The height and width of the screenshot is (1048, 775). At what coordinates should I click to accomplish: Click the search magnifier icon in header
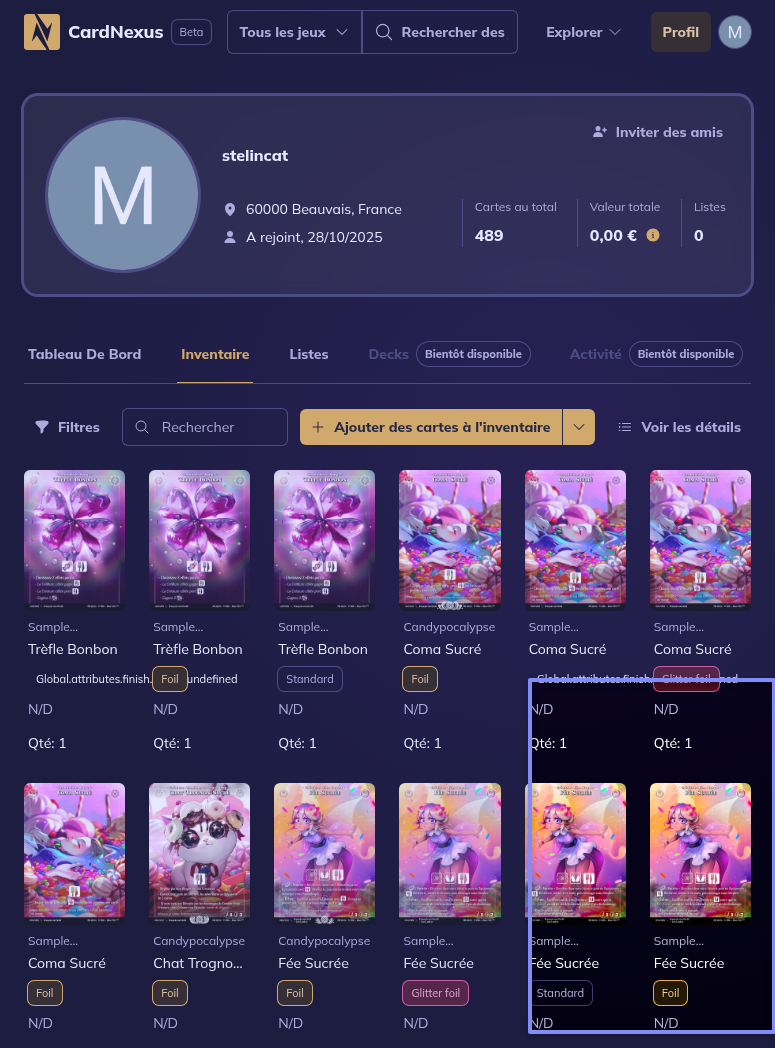coord(383,32)
